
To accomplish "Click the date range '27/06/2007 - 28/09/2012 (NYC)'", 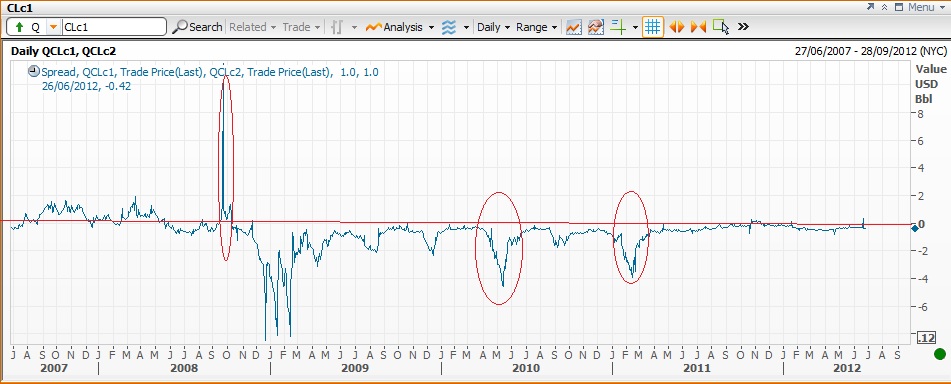I will 871,51.
